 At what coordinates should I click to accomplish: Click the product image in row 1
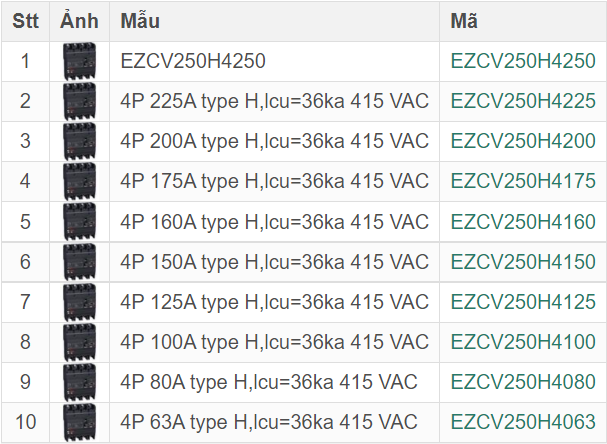pyautogui.click(x=79, y=62)
